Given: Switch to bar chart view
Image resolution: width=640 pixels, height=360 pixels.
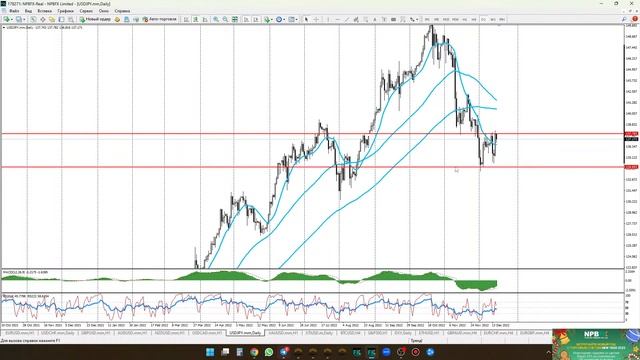Looking at the screenshot, I should tap(186, 19).
